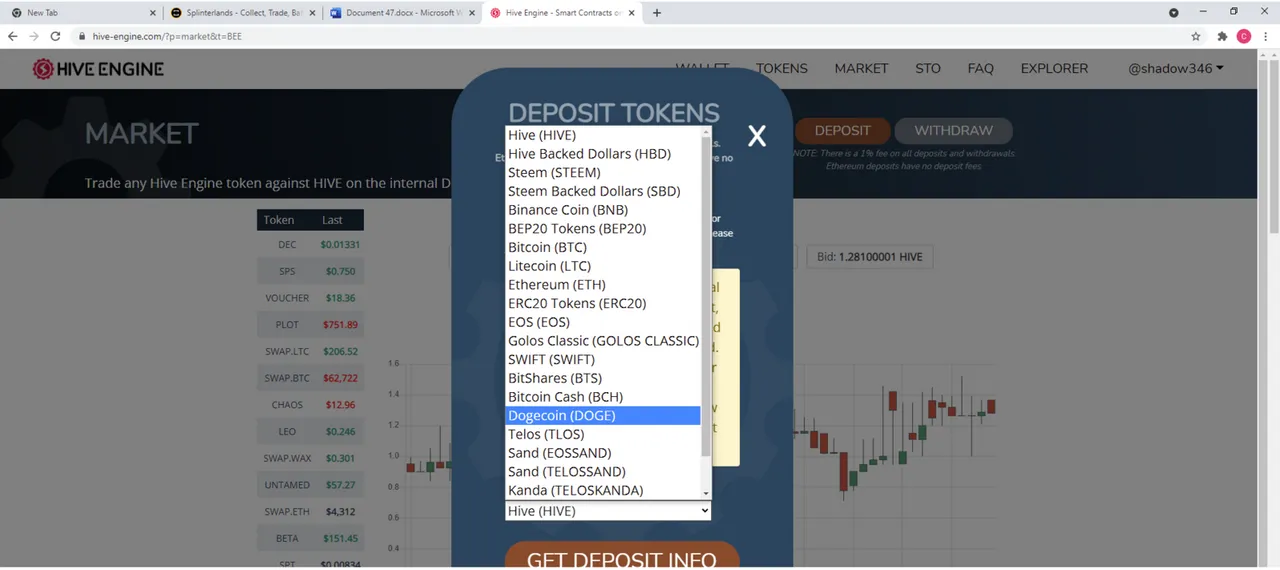Open Chrome's three-dot menu
The height and width of the screenshot is (570, 1280).
[x=1266, y=36]
